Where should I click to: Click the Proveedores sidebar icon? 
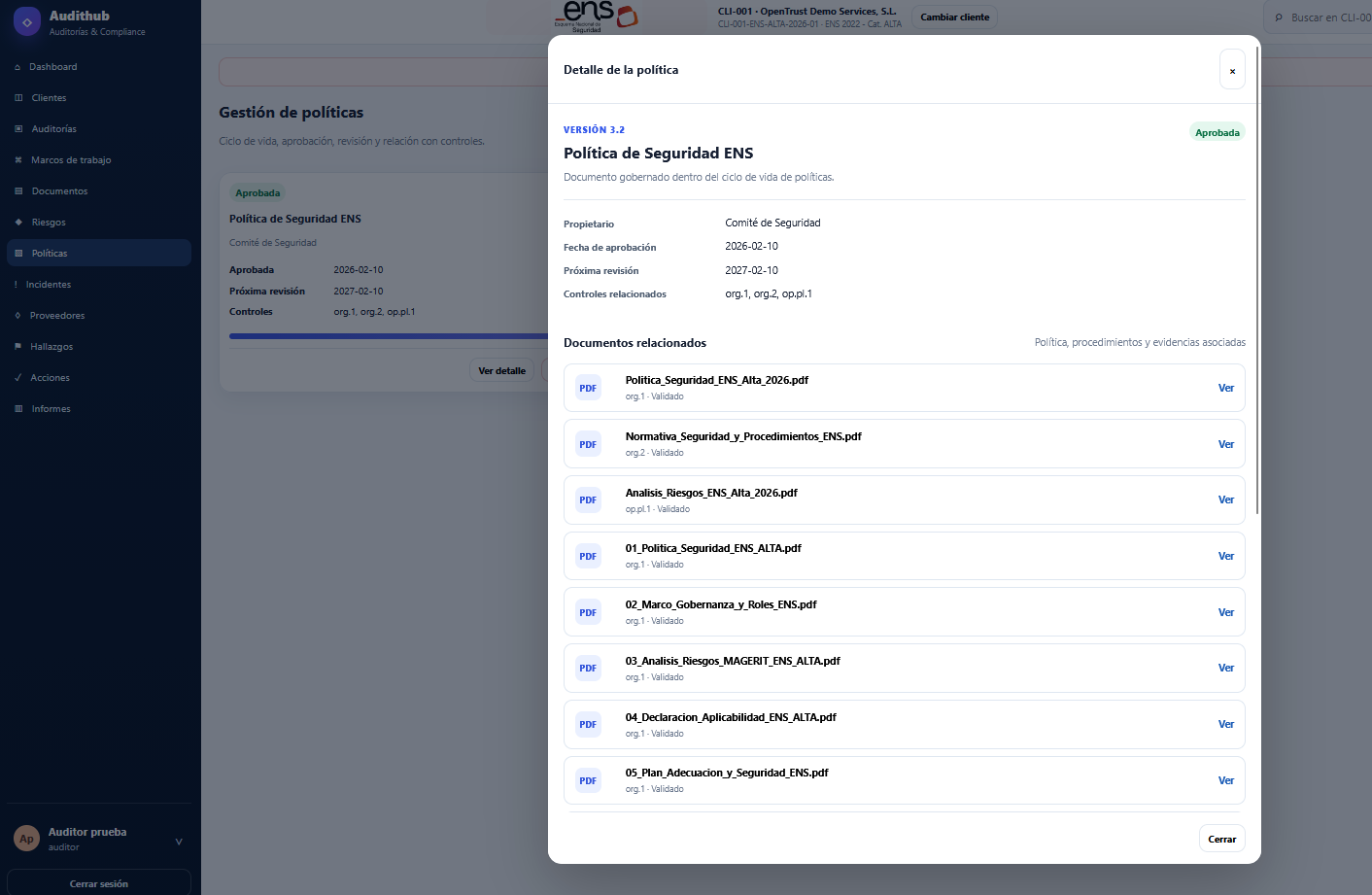pyautogui.click(x=17, y=316)
